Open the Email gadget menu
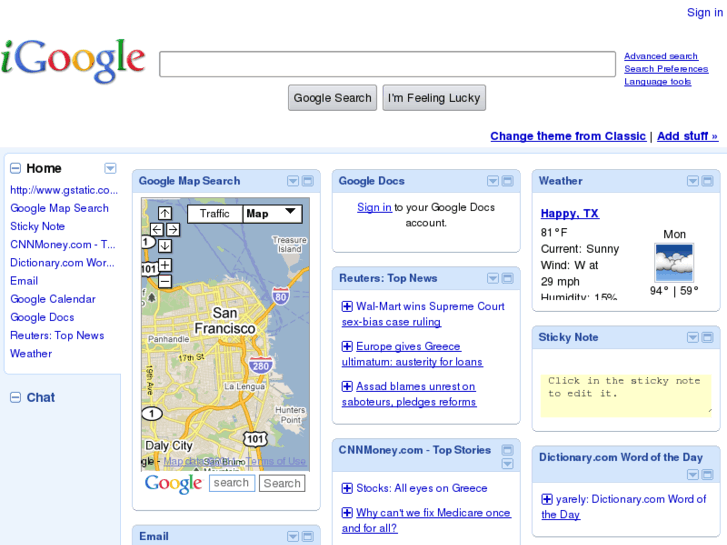The width and height of the screenshot is (727, 545). pos(293,537)
